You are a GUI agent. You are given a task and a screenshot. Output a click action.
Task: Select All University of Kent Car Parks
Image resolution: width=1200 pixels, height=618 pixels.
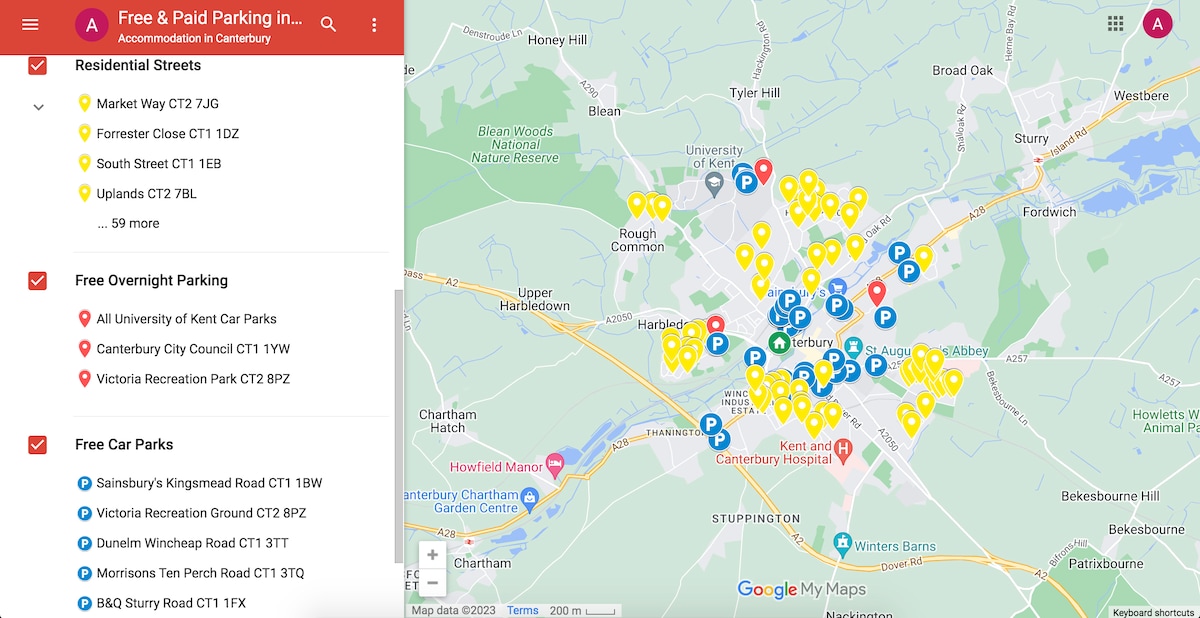pos(186,319)
